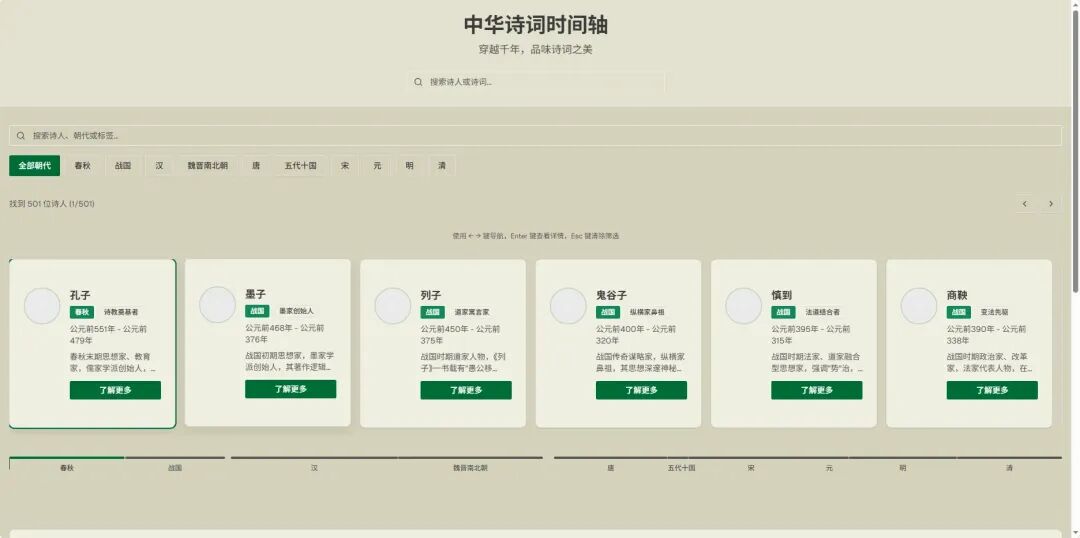Click the 变法先驱 tag on 商鞅's card
Image resolution: width=1080 pixels, height=538 pixels.
click(995, 312)
